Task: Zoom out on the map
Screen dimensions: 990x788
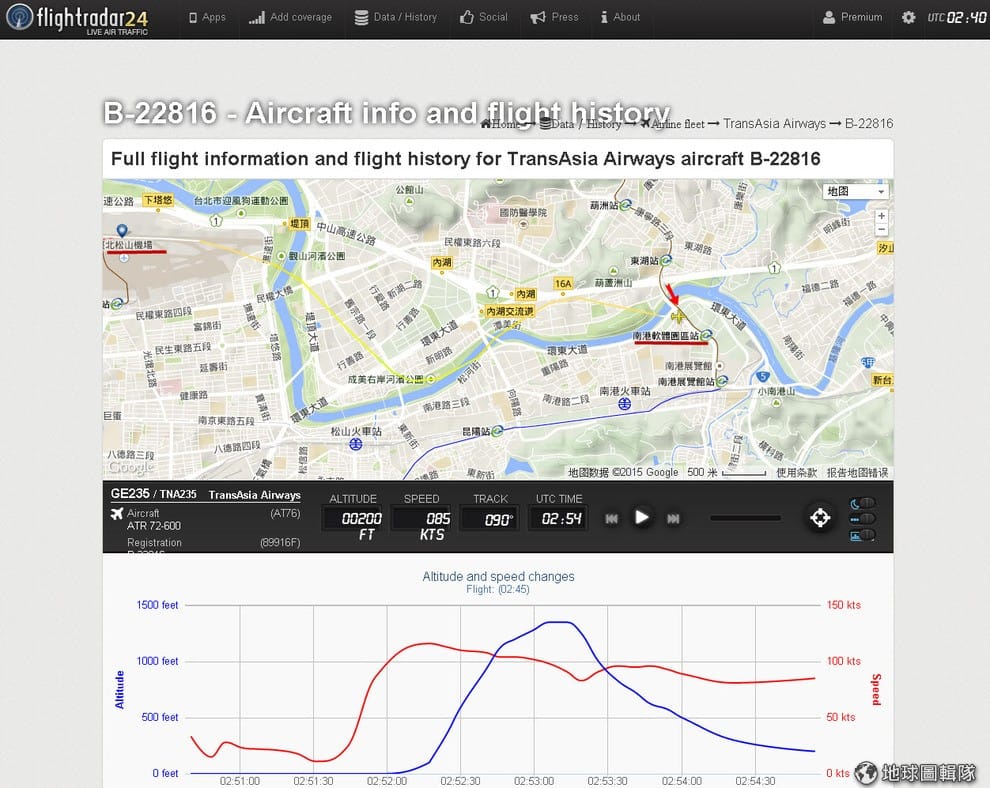Action: [881, 229]
